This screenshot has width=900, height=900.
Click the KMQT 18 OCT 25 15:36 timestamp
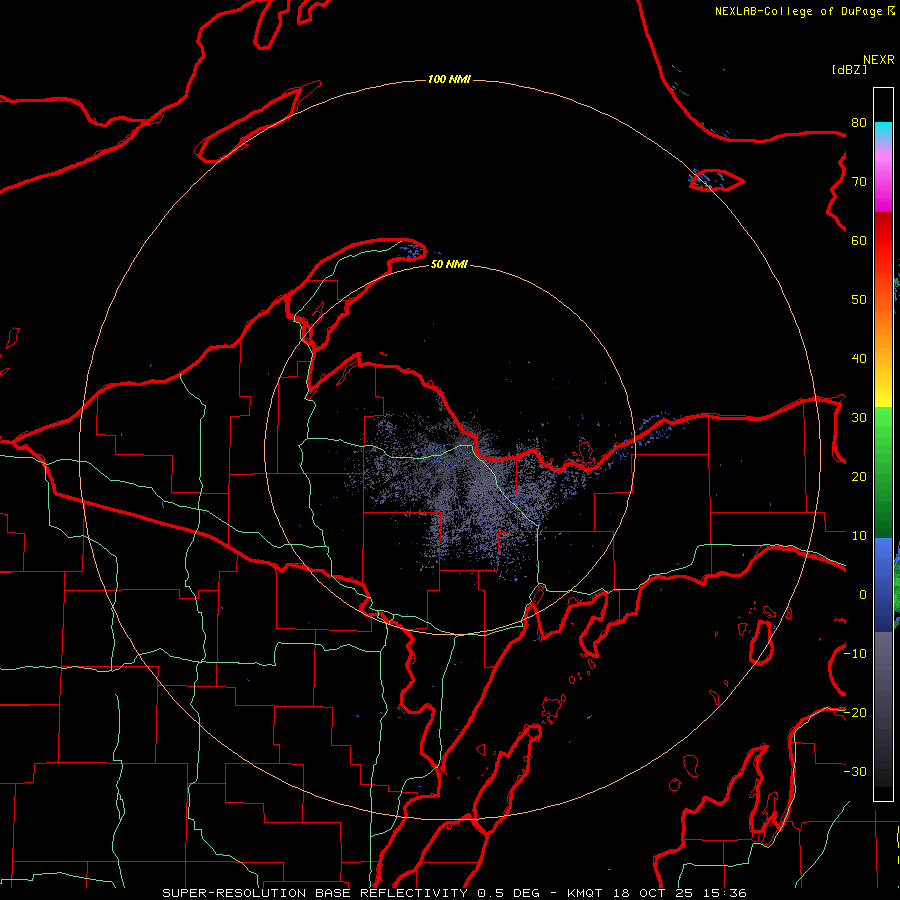click(x=657, y=893)
